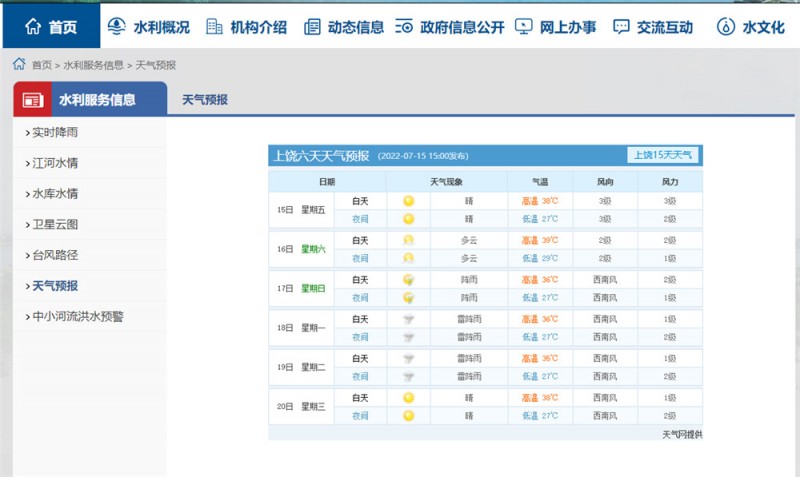Screen dimensions: 800x477
Task: Click the 政府信息公开 icon
Action: 404,27
